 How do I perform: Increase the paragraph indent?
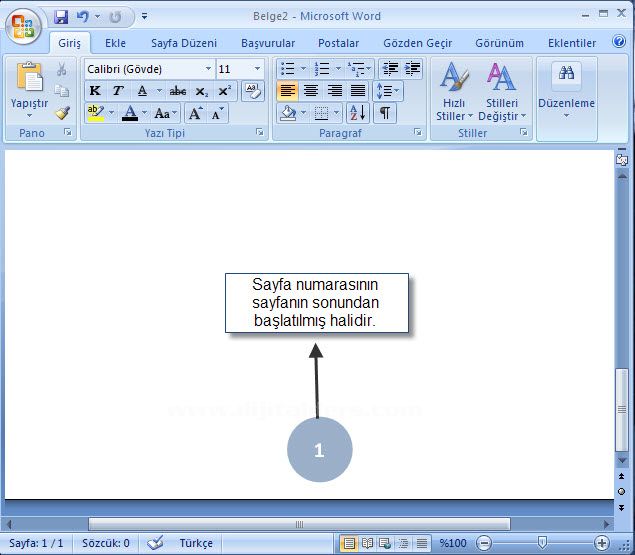[412, 68]
